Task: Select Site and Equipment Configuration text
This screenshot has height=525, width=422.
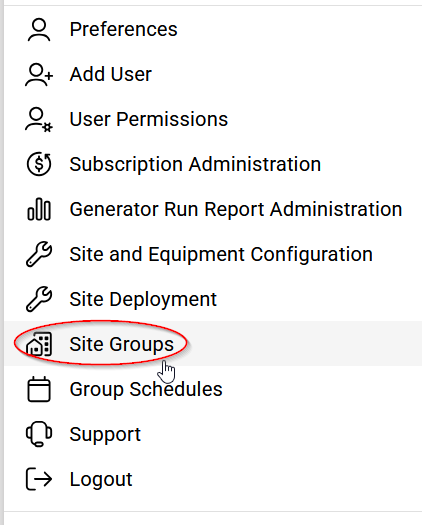Action: point(221,254)
